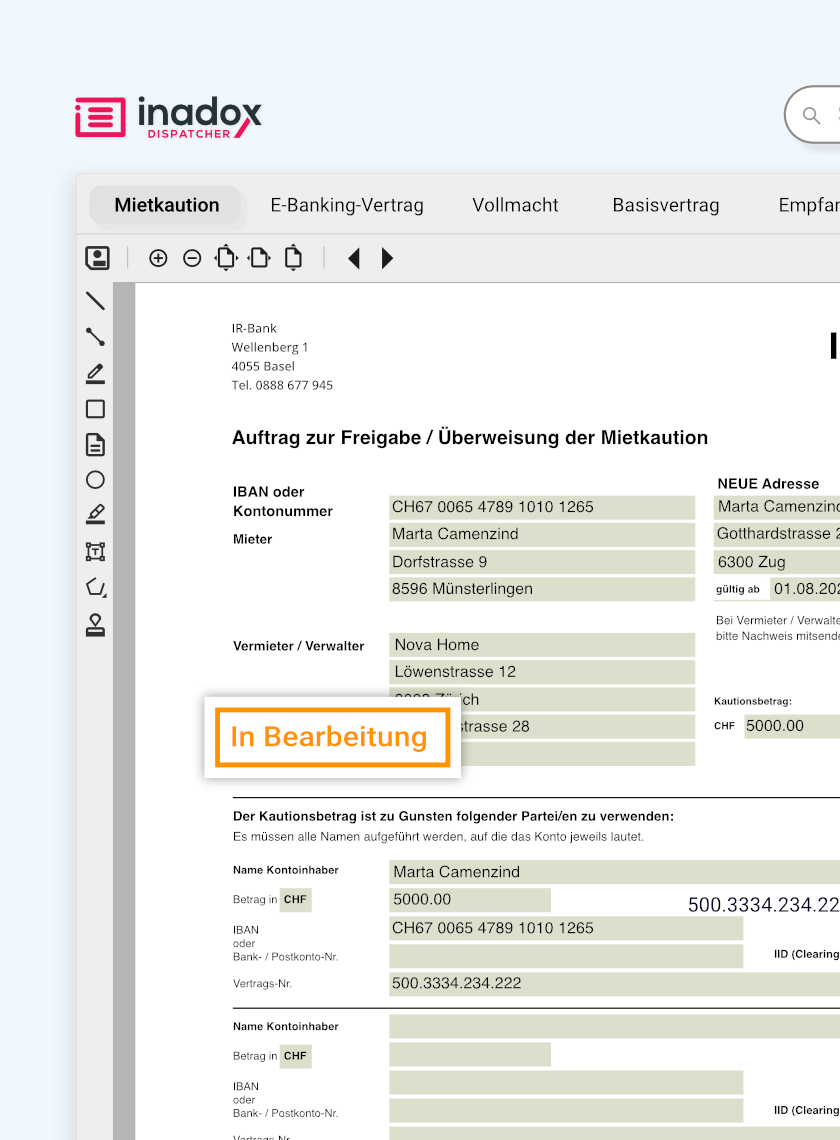Select the straight line drawing tool

[95, 300]
